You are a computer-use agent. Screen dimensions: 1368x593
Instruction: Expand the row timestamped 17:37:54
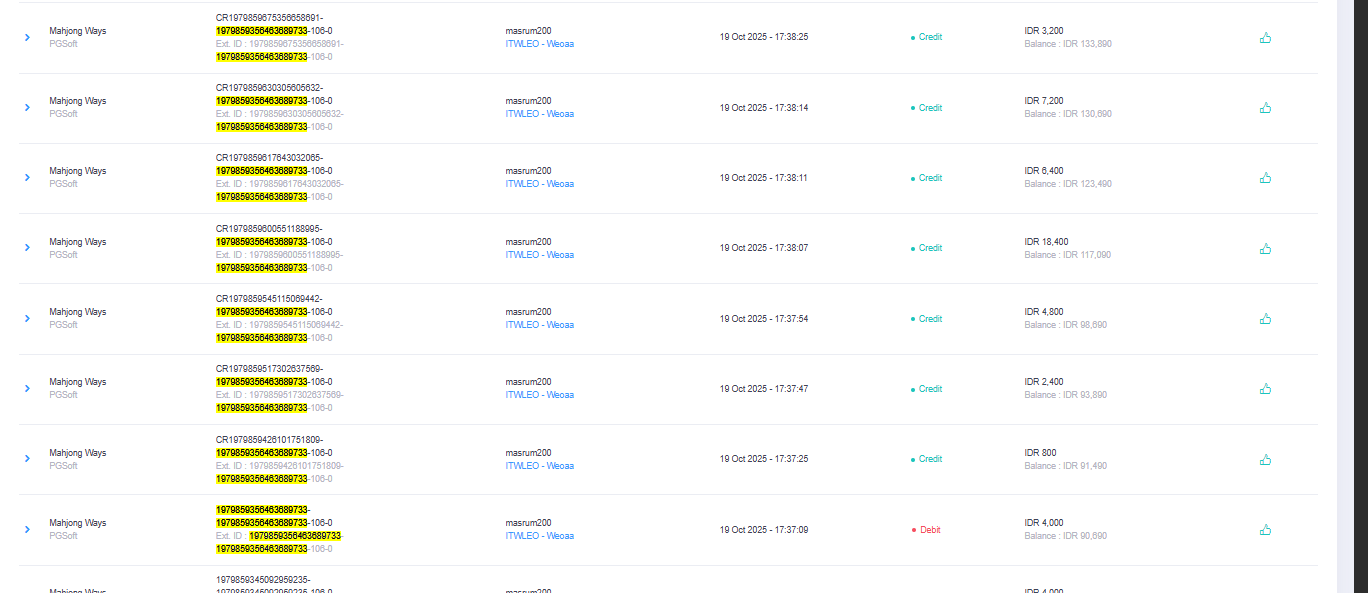[27, 319]
